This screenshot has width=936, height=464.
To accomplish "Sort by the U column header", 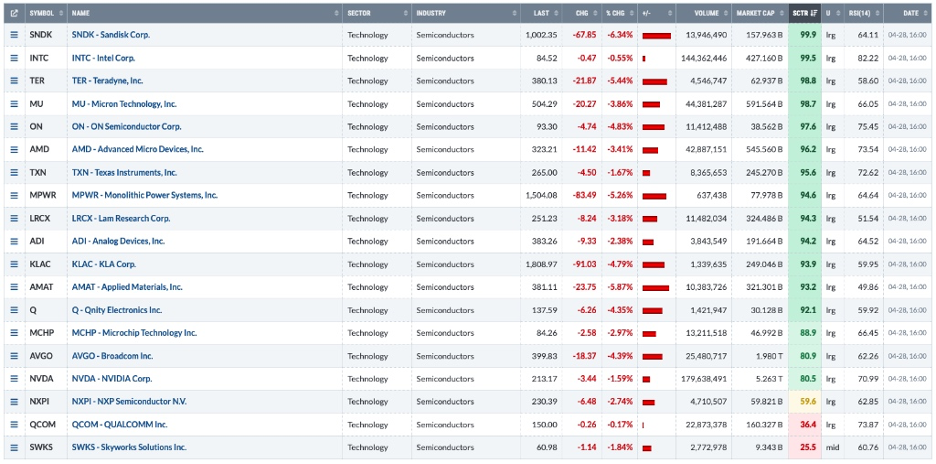I will (833, 13).
